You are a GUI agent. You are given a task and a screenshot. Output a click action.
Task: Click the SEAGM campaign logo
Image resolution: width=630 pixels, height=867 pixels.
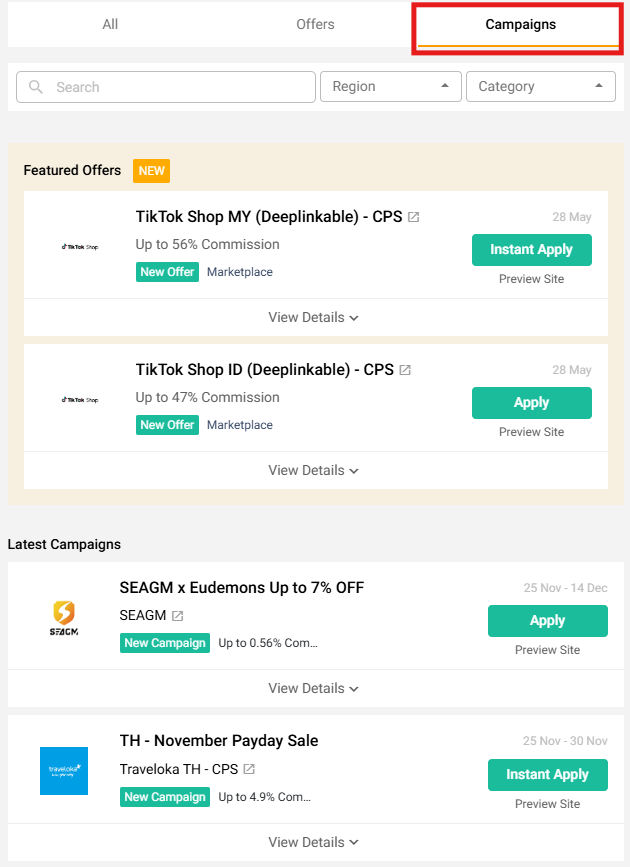coord(64,617)
